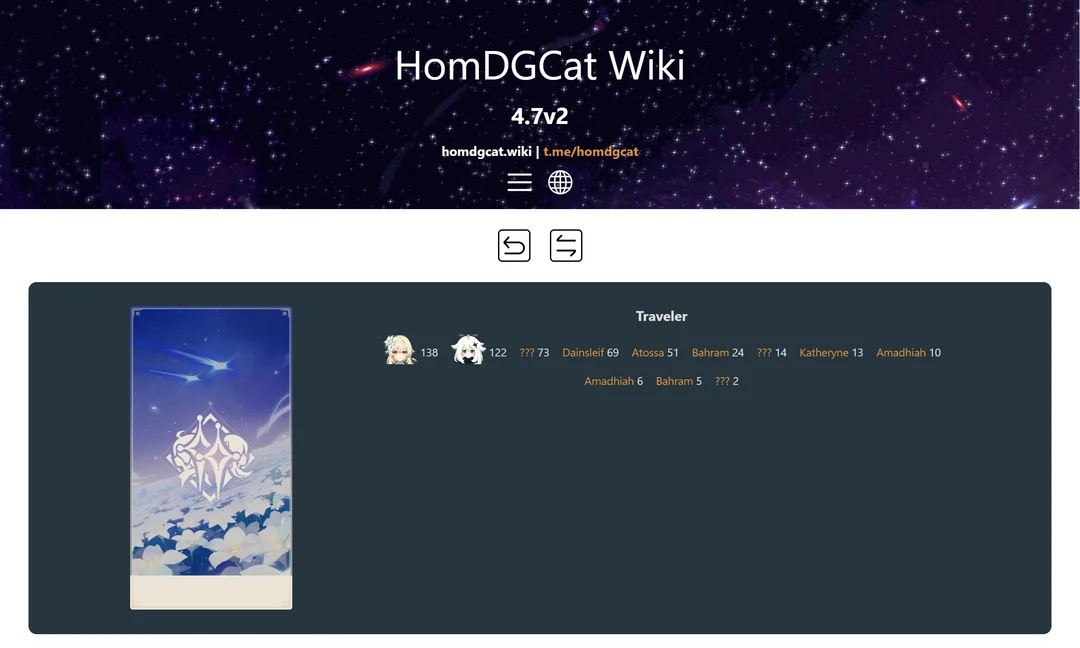Open the t.me/homdgcat link
The image size is (1080, 648).
pos(591,151)
